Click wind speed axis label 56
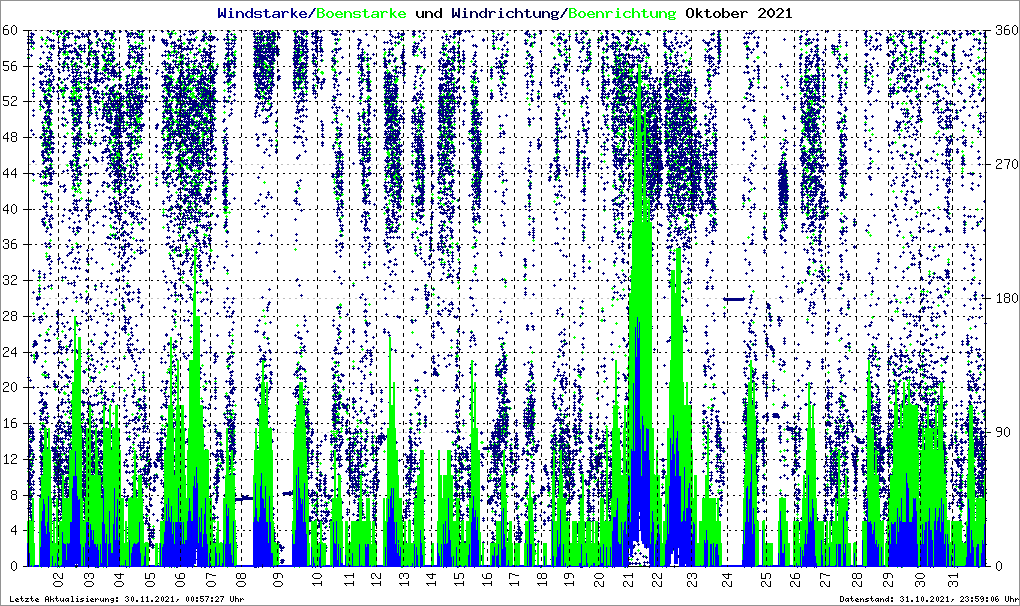 [10, 66]
